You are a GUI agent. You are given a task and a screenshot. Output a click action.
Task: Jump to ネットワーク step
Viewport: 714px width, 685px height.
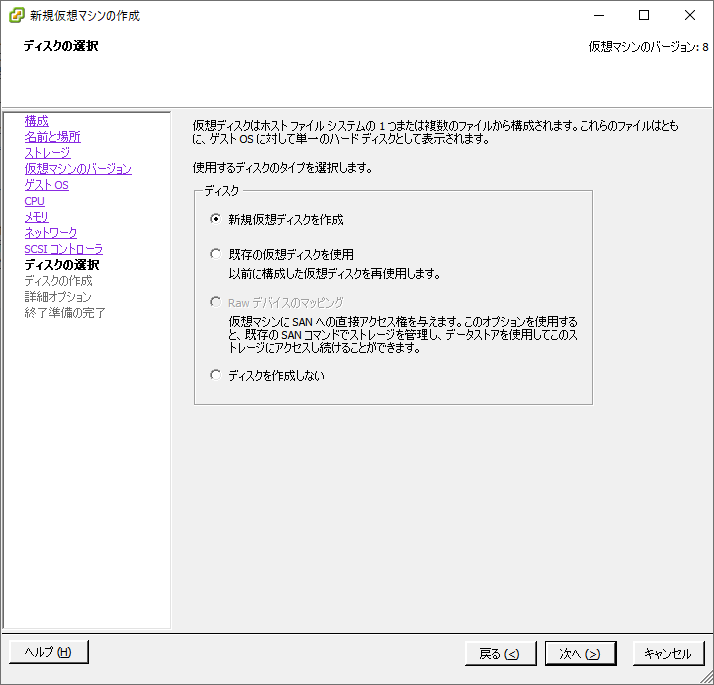point(51,233)
